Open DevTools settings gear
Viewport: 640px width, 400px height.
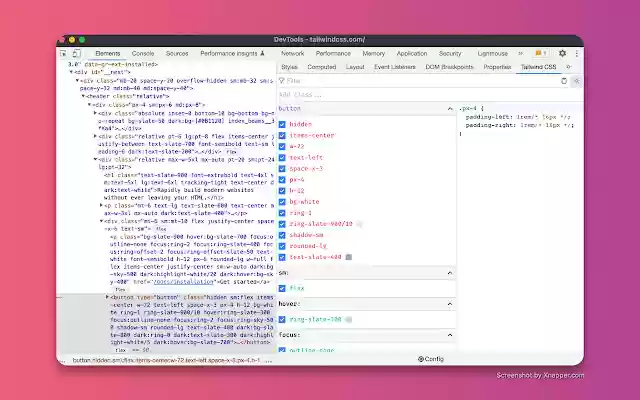click(562, 53)
